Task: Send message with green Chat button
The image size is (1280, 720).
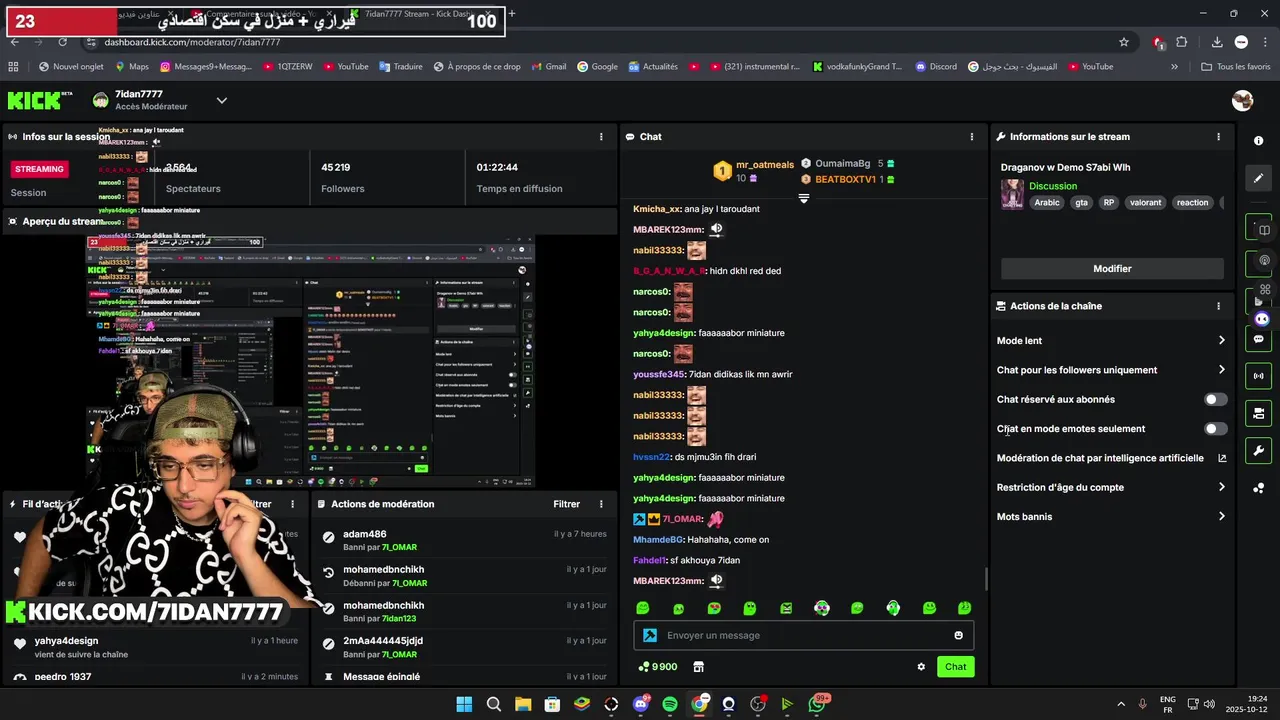Action: pos(955,667)
